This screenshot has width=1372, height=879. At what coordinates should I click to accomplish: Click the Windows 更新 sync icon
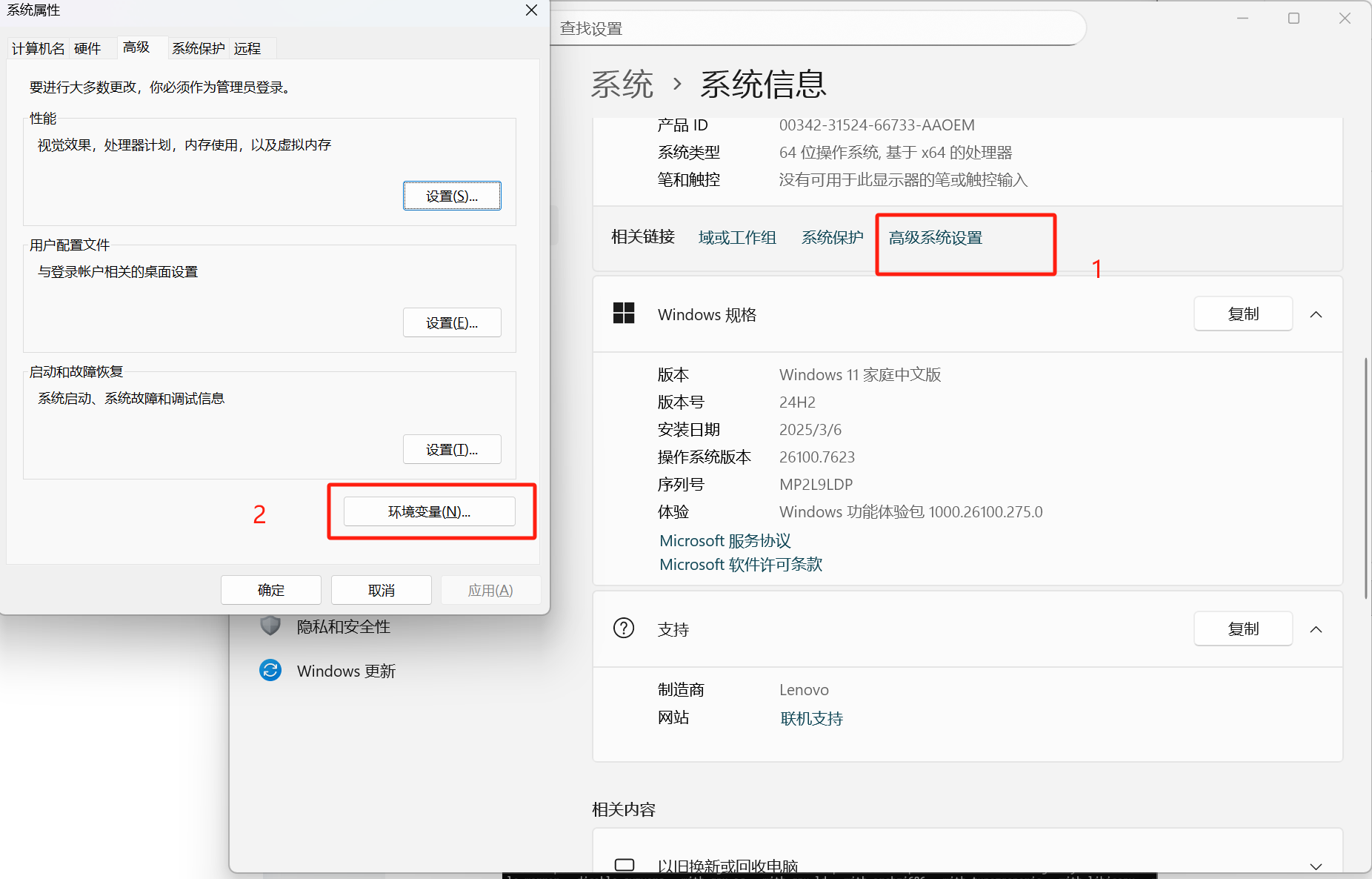point(270,670)
